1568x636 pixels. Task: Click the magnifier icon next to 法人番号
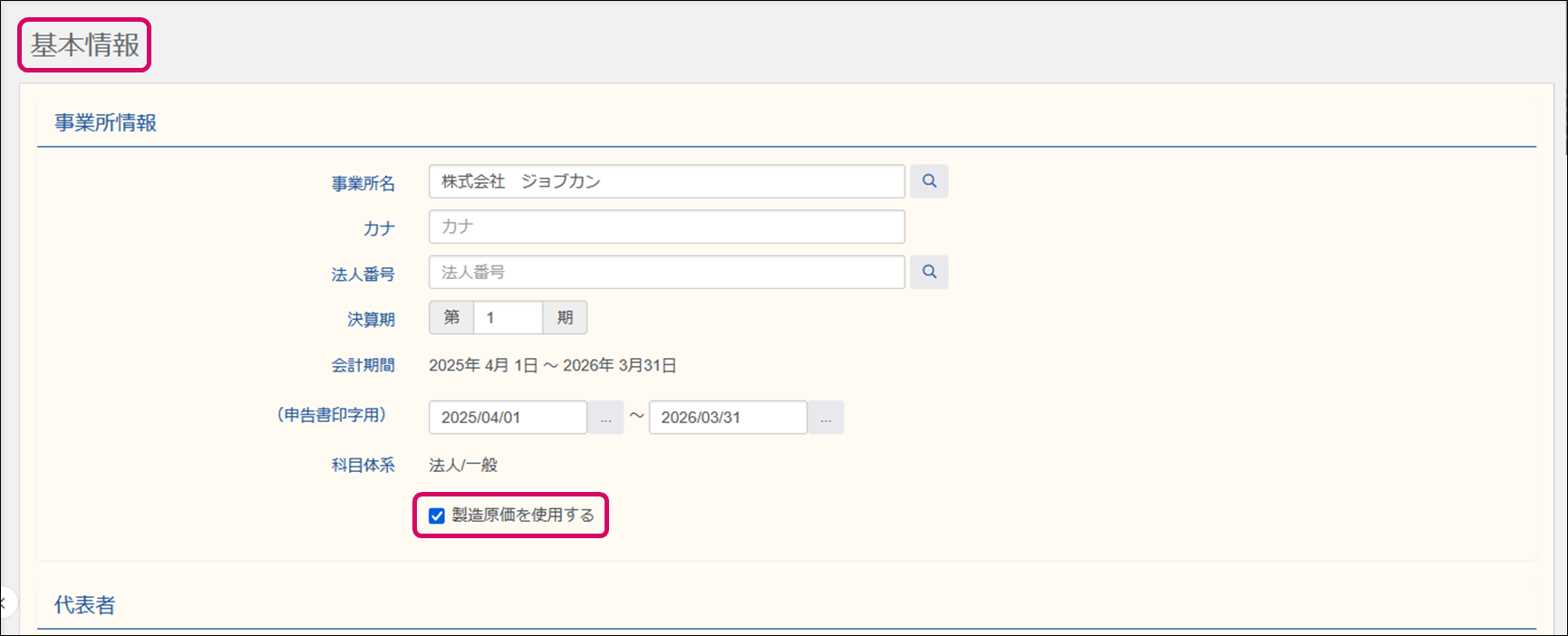click(x=929, y=272)
